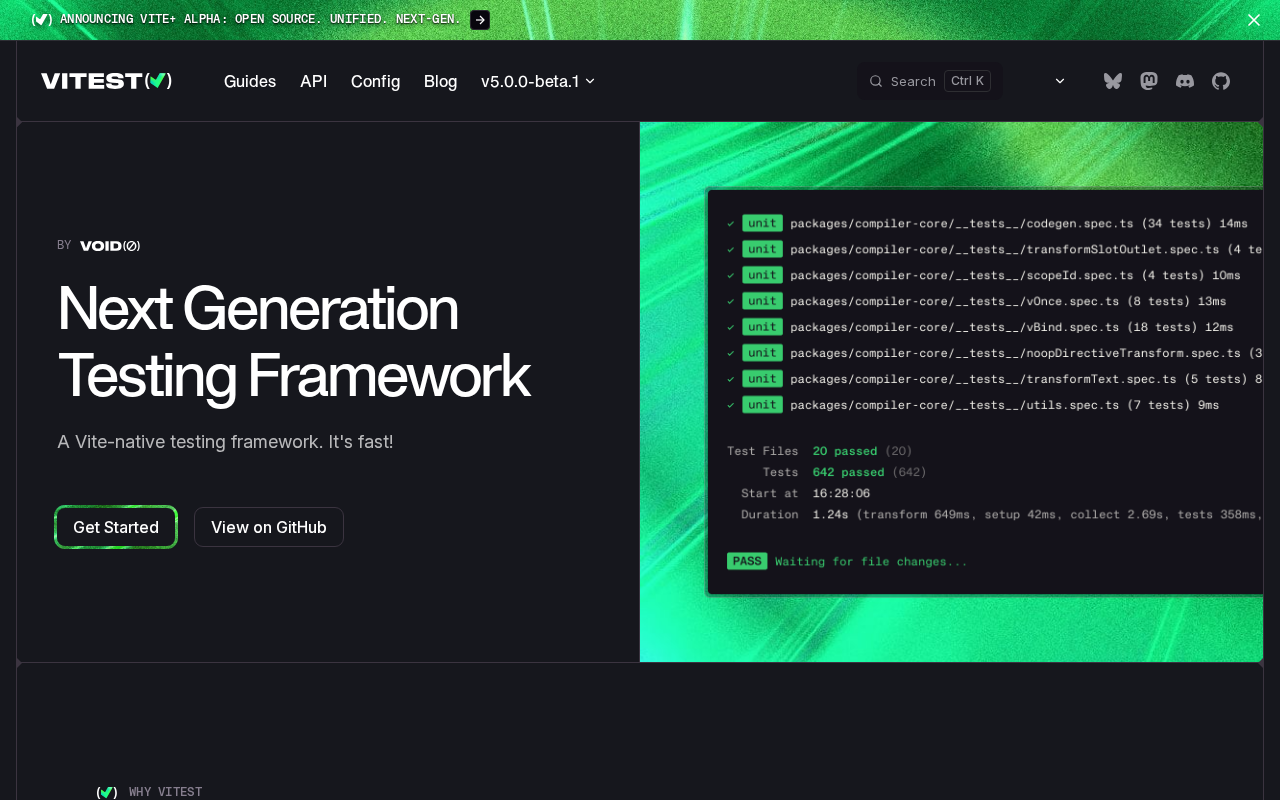This screenshot has height=800, width=1280.
Task: Click the Vite+ logo in the announcement banner
Action: pos(42,20)
